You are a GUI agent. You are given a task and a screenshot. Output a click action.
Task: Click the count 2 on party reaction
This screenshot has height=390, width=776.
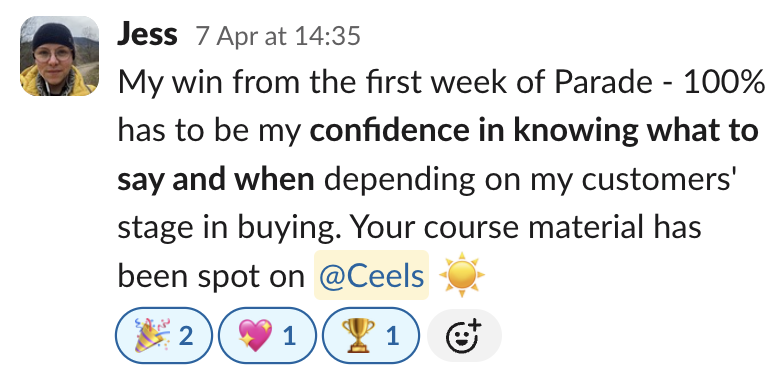186,336
